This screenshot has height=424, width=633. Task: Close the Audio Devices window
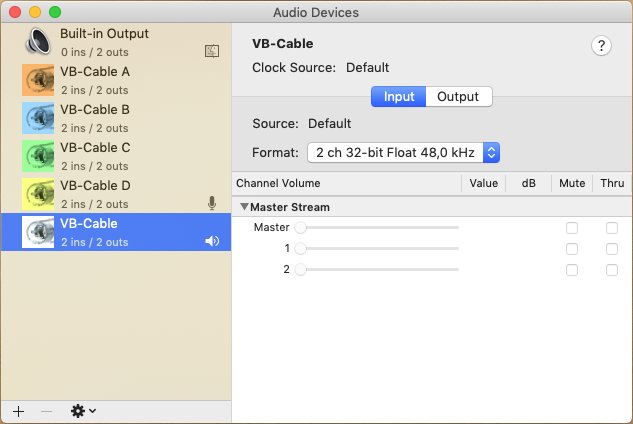point(15,12)
